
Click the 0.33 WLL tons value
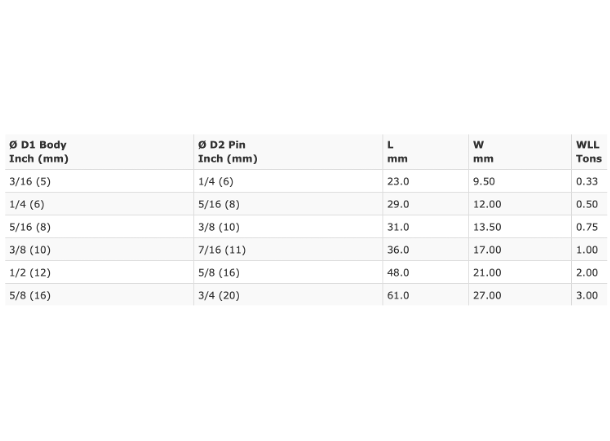coord(589,181)
